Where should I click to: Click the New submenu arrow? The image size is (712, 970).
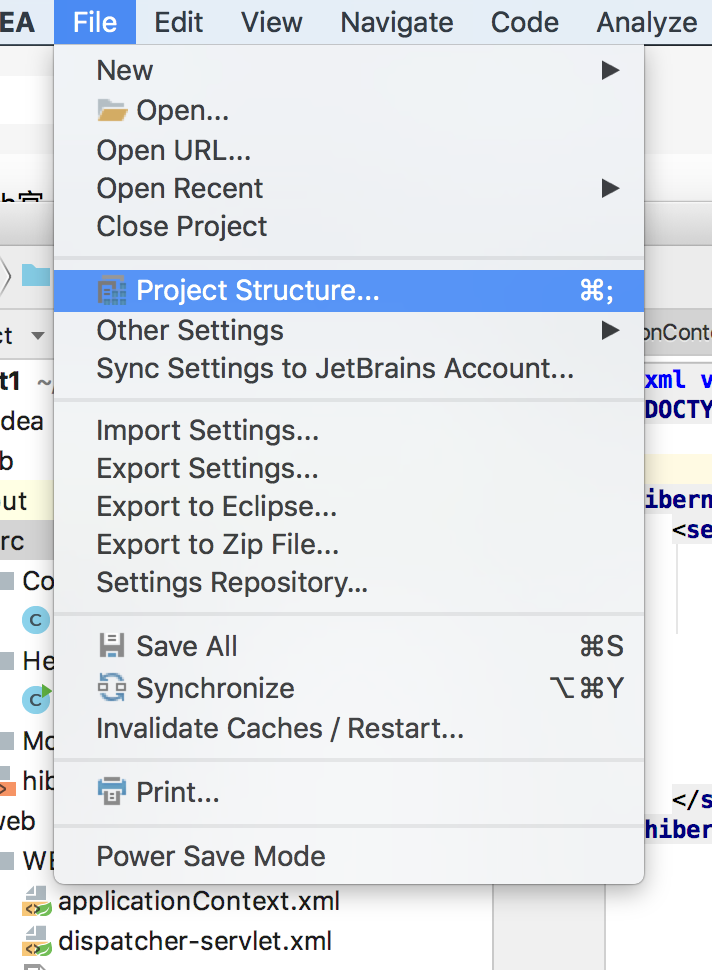point(610,70)
